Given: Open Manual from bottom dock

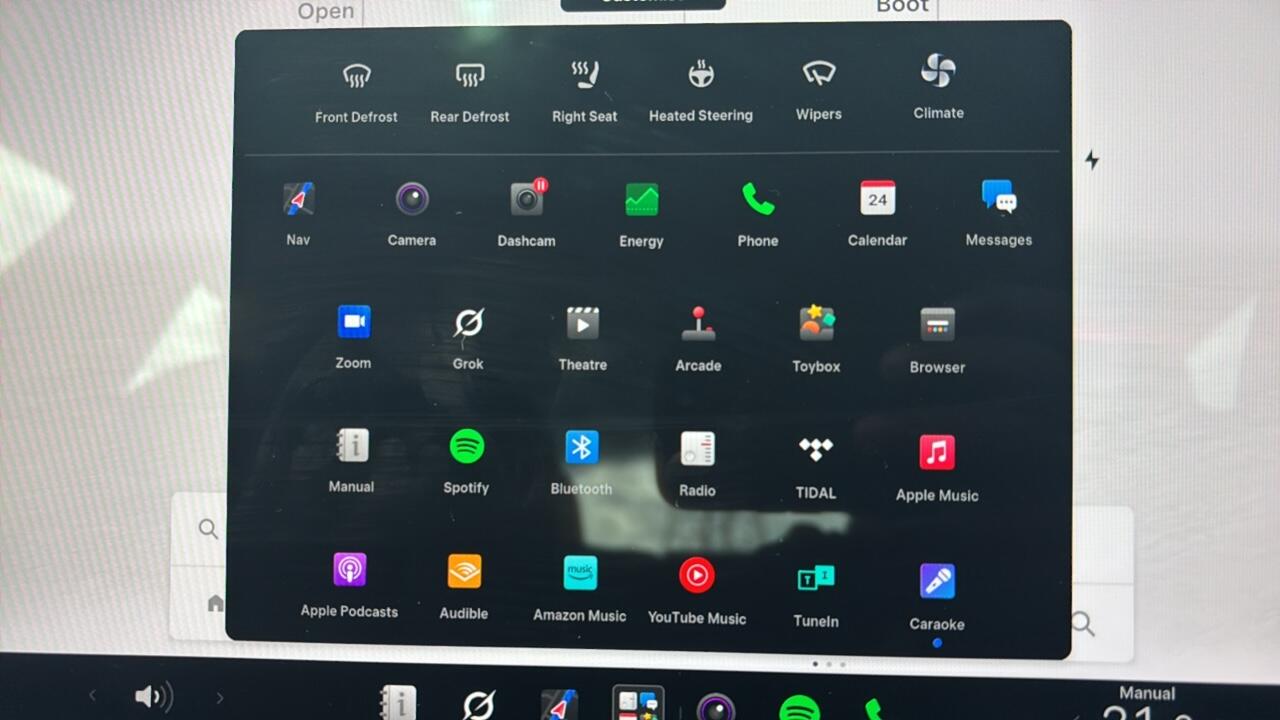Looking at the screenshot, I should pyautogui.click(x=398, y=703).
